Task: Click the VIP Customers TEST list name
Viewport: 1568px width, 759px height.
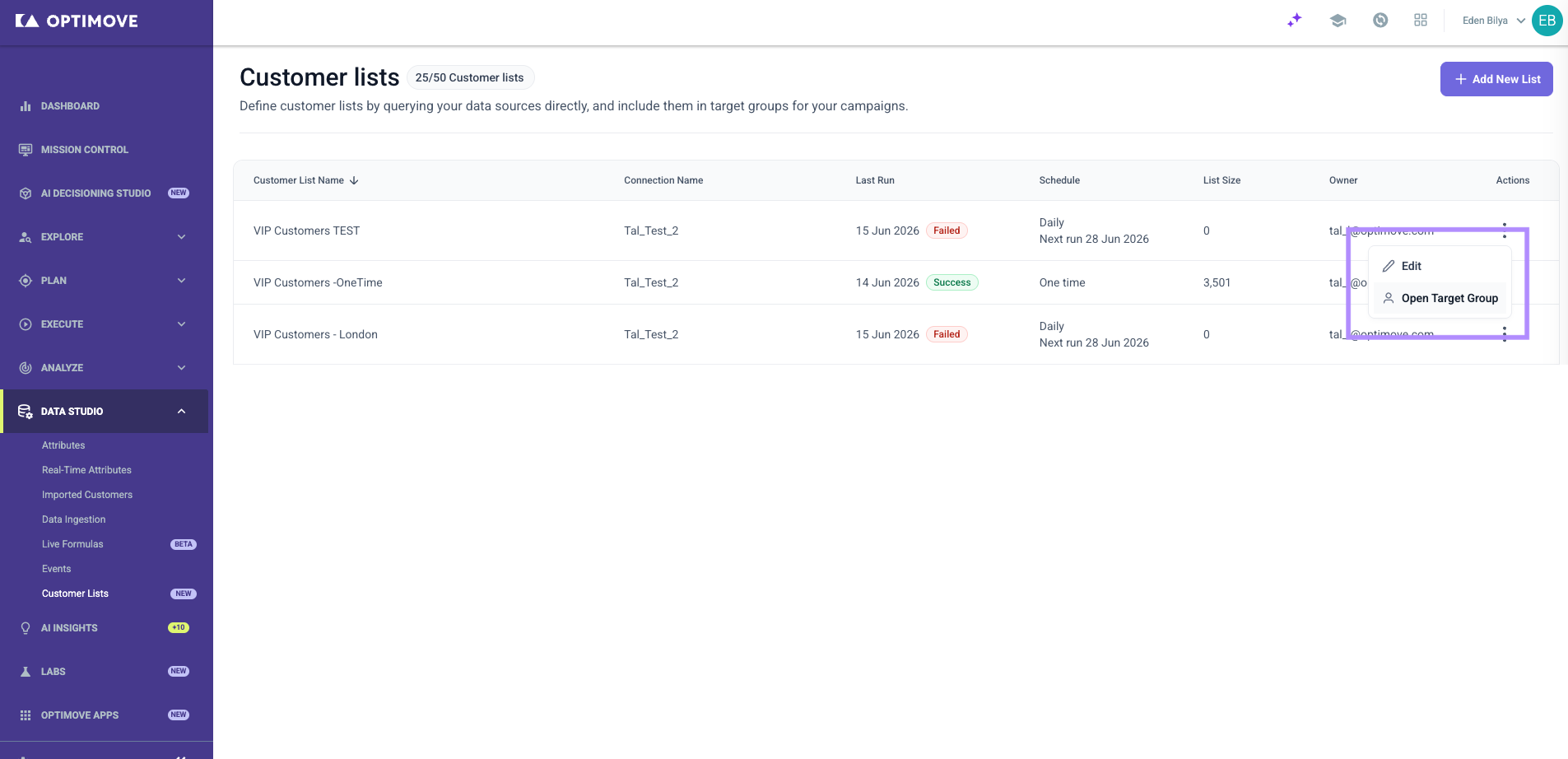Action: 307,230
